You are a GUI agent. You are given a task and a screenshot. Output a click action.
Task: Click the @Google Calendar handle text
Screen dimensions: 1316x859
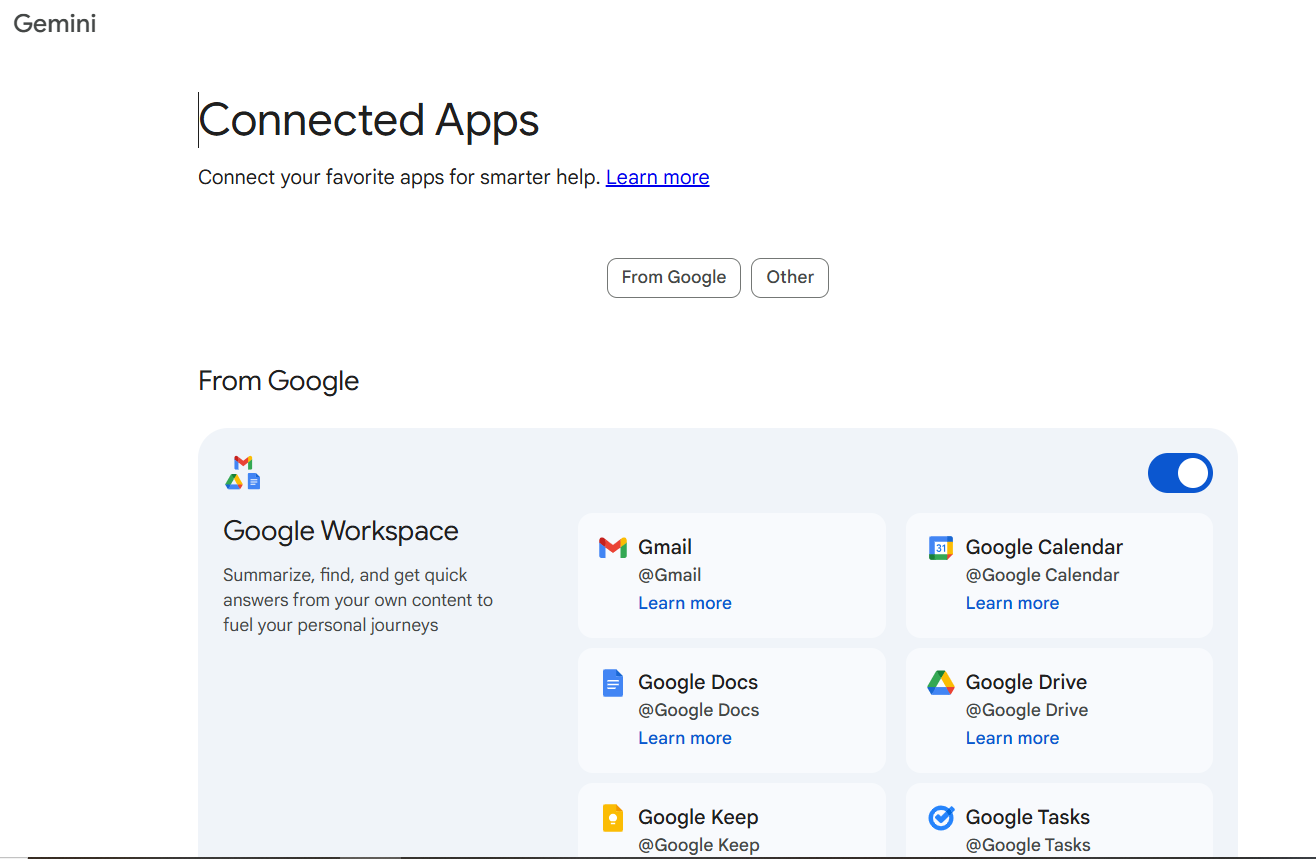pyautogui.click(x=1043, y=575)
